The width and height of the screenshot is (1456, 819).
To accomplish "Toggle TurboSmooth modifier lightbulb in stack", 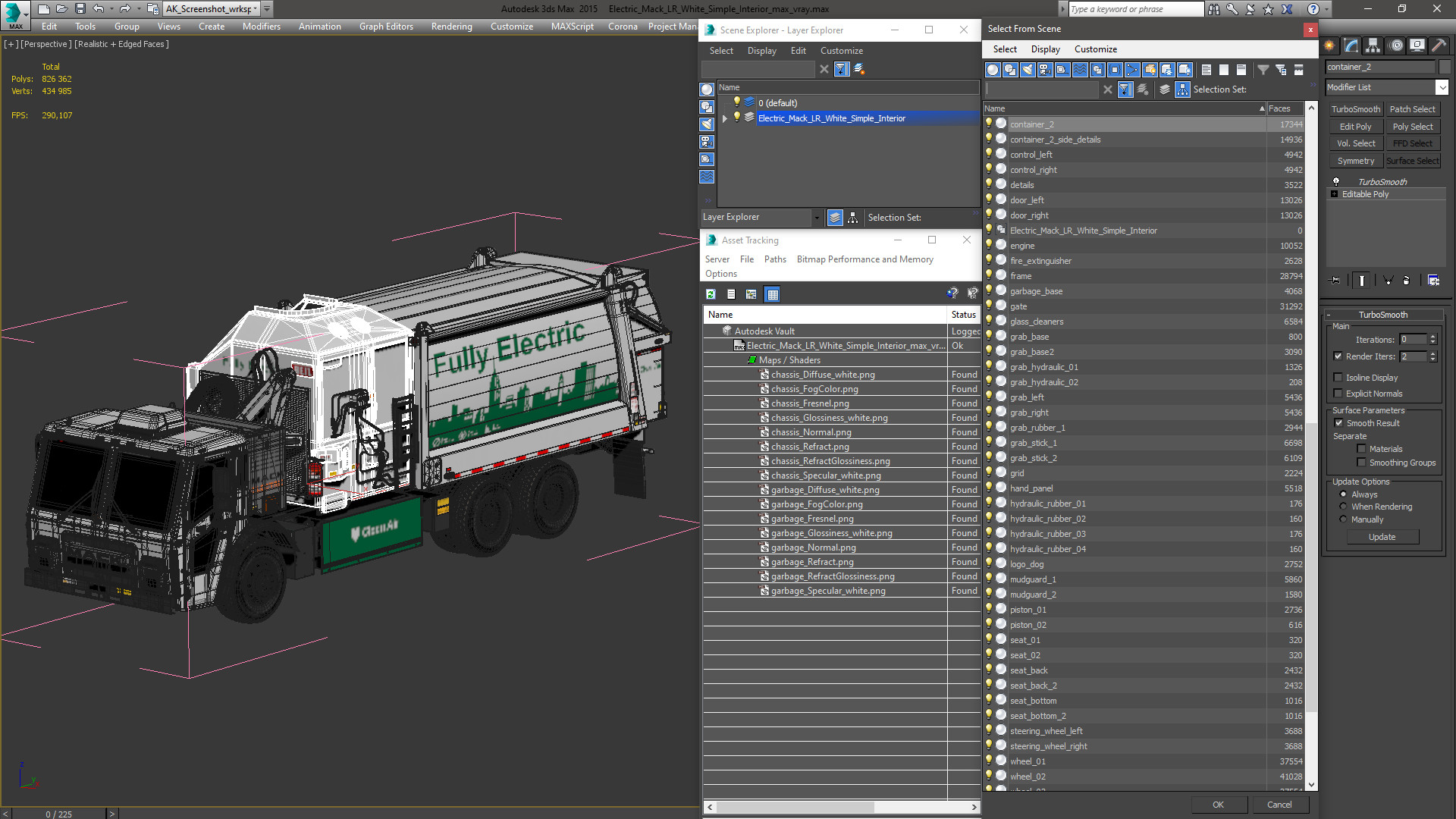I will [1336, 182].
